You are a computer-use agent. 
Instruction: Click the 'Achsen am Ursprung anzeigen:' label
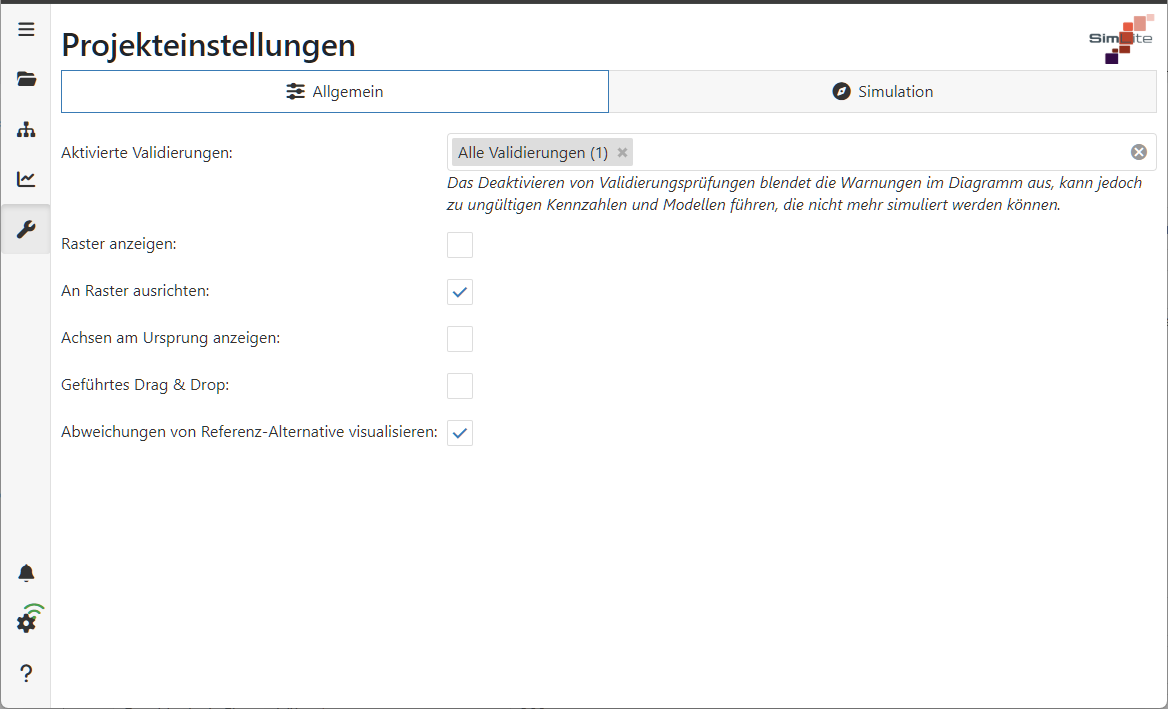point(171,338)
